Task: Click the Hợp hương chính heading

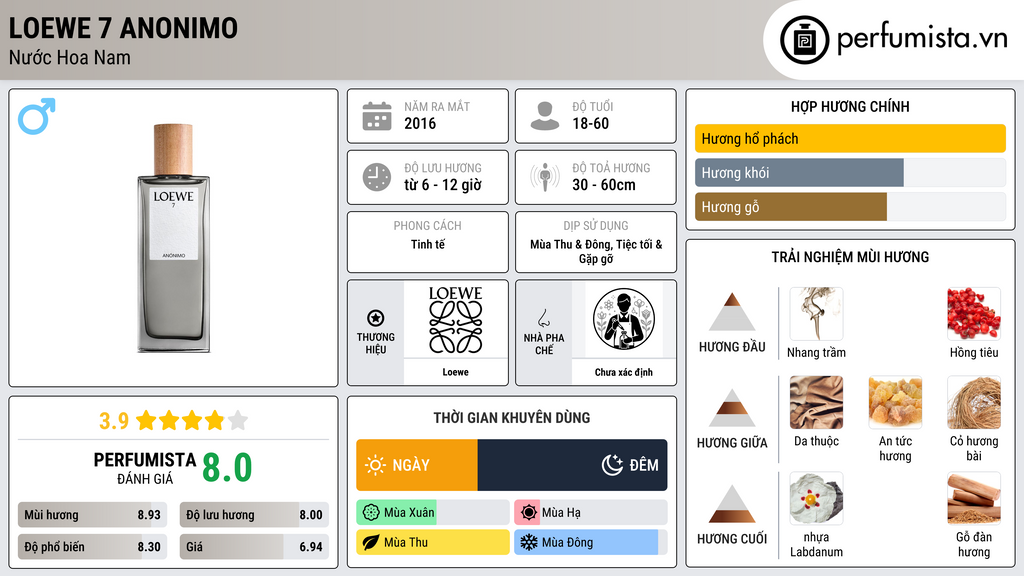Action: [x=850, y=106]
